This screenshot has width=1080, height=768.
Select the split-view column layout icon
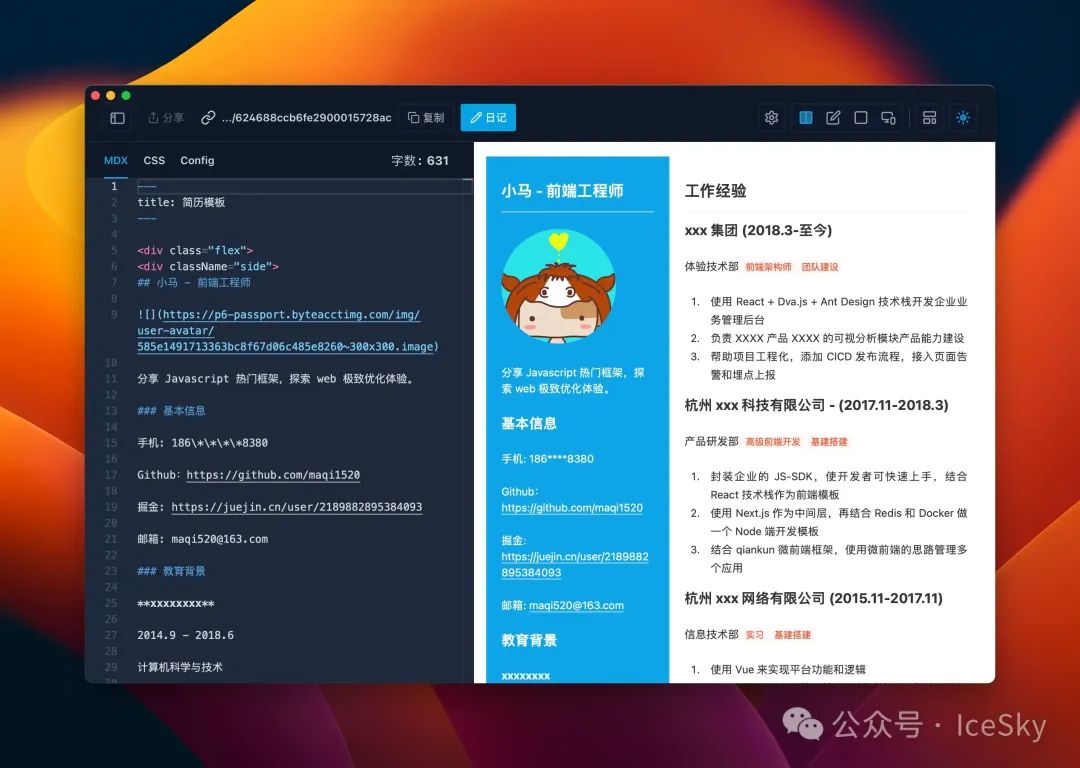tap(805, 118)
